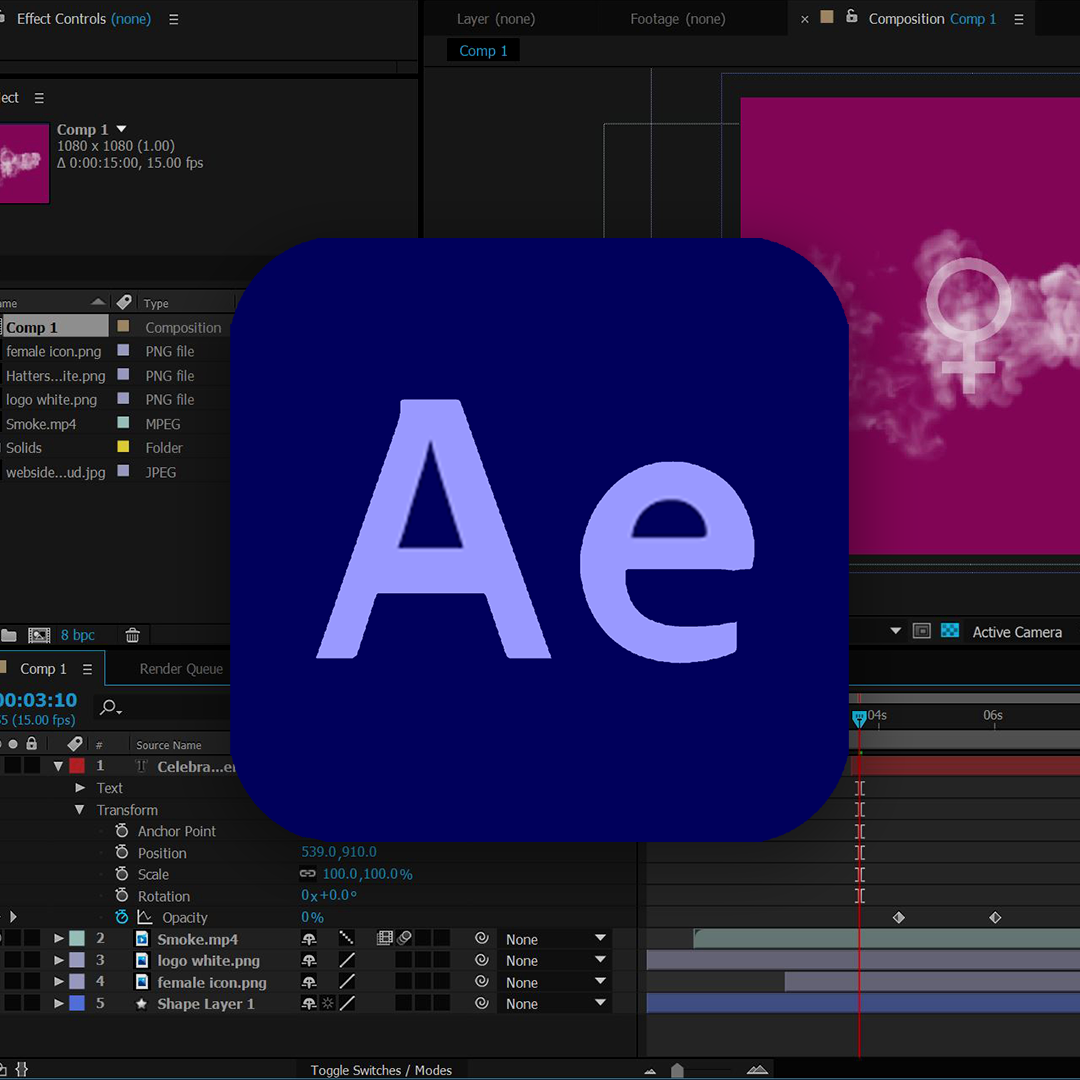1080x1080 pixels.
Task: Click the lock icon on Composition tab
Action: pos(852,18)
